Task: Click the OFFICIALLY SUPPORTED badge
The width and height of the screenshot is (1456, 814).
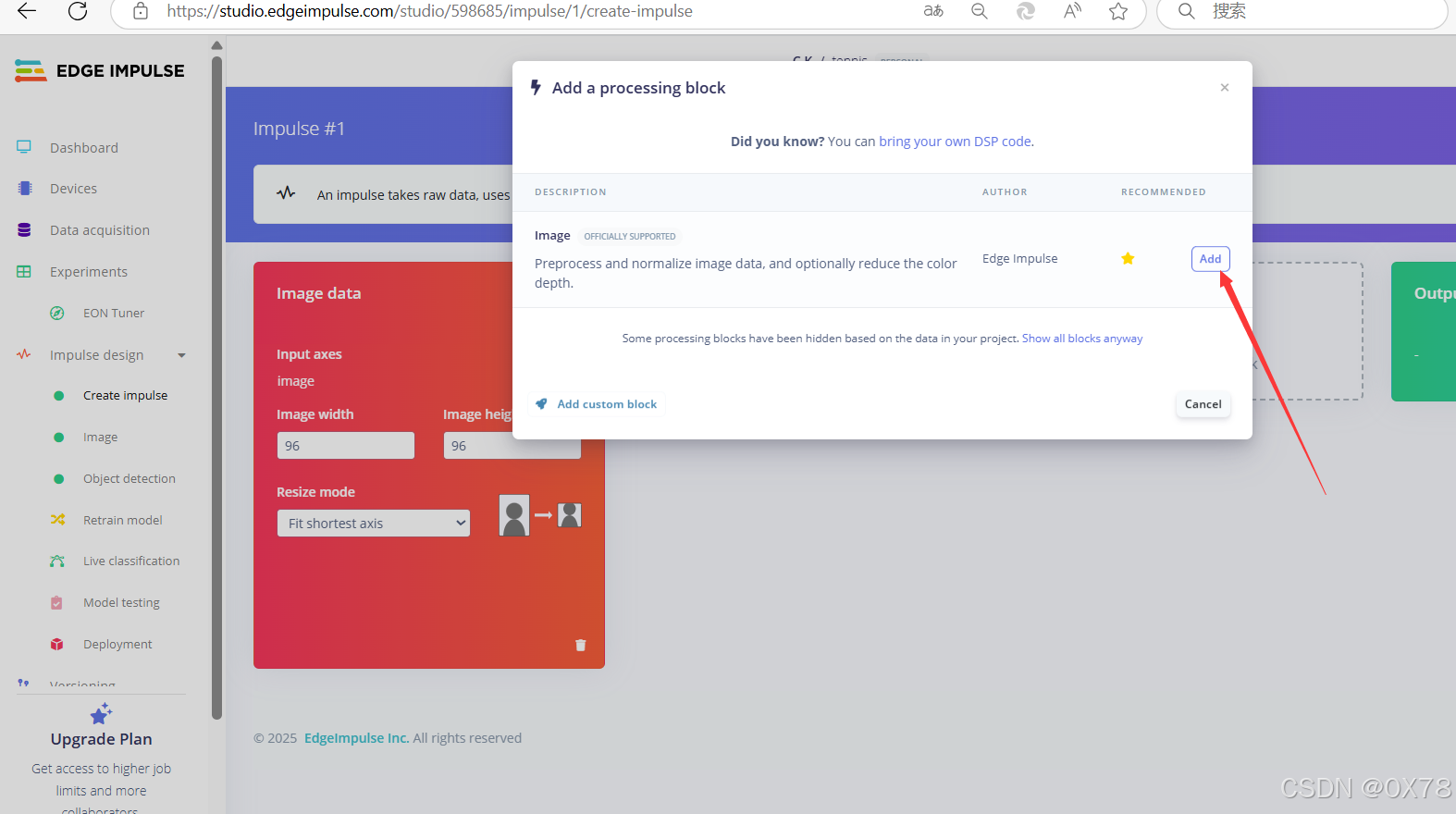Action: [630, 236]
